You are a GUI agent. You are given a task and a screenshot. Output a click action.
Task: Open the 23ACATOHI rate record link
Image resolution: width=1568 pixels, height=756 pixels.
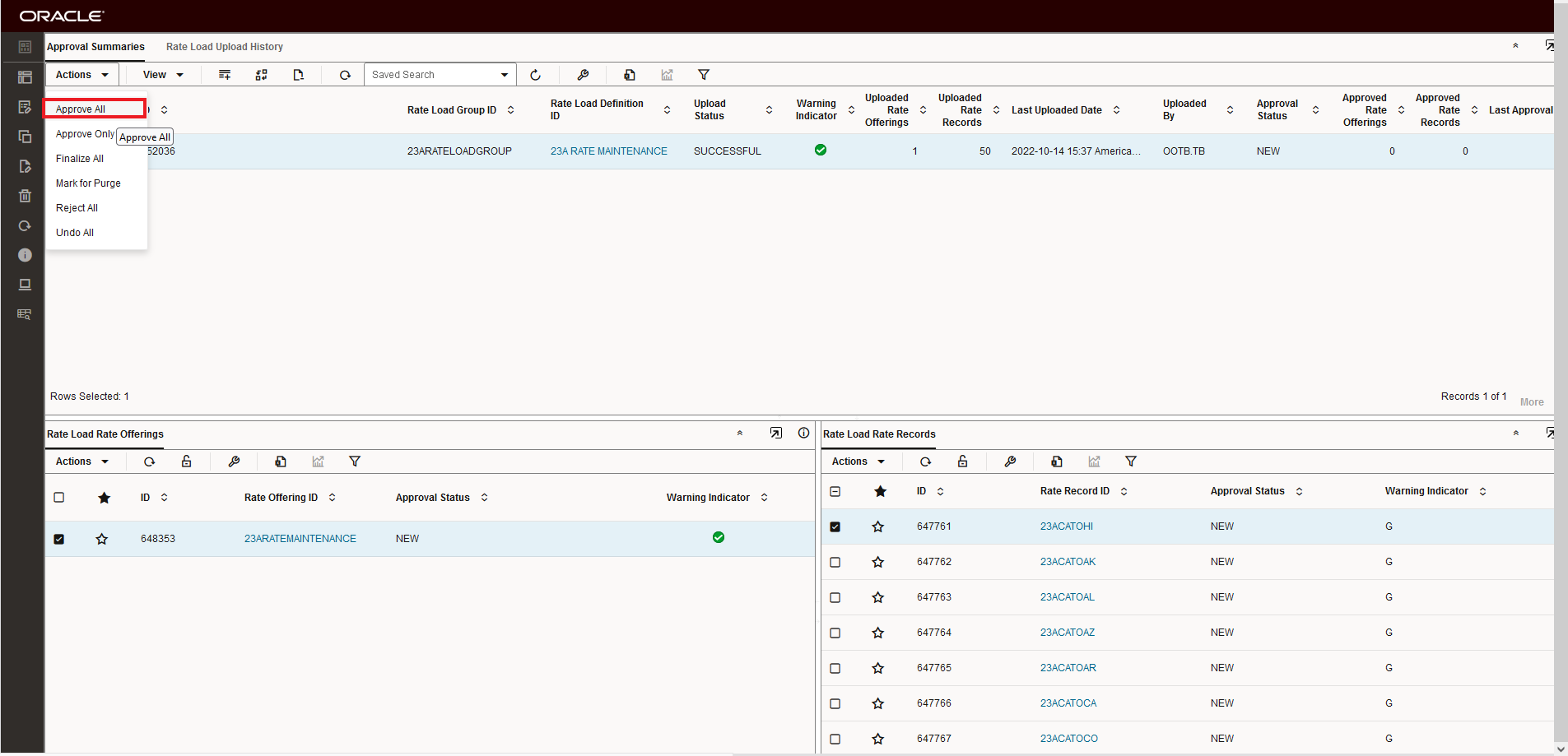click(x=1066, y=526)
